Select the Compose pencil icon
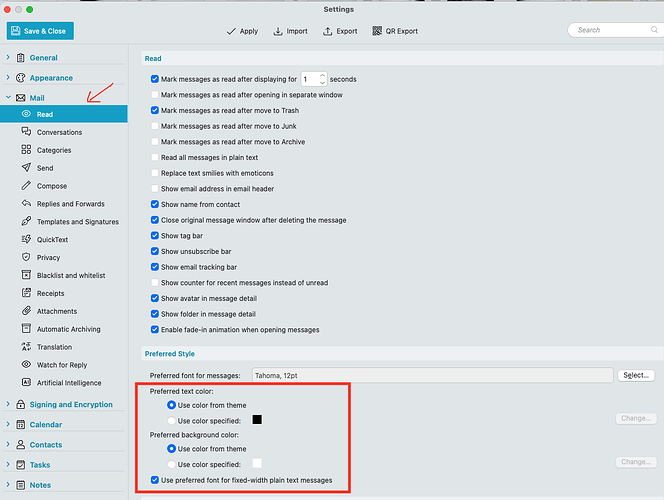The height and width of the screenshot is (500, 664). [x=26, y=186]
